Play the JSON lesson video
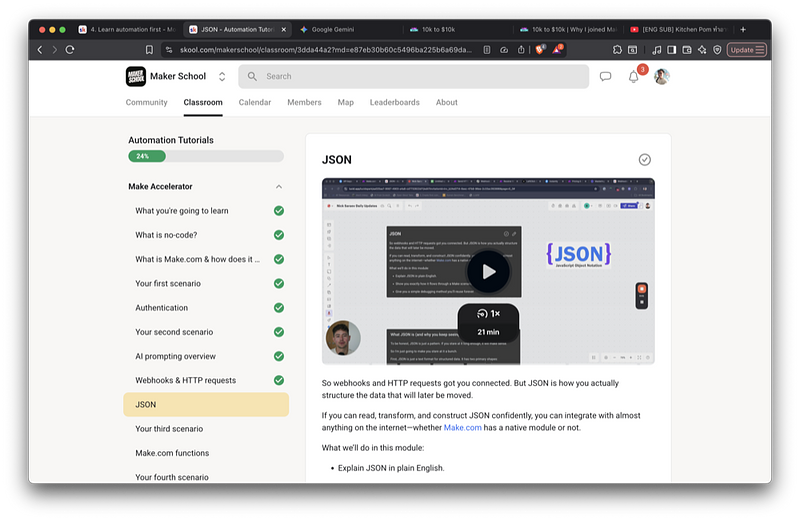This screenshot has height=521, width=800. click(x=488, y=271)
